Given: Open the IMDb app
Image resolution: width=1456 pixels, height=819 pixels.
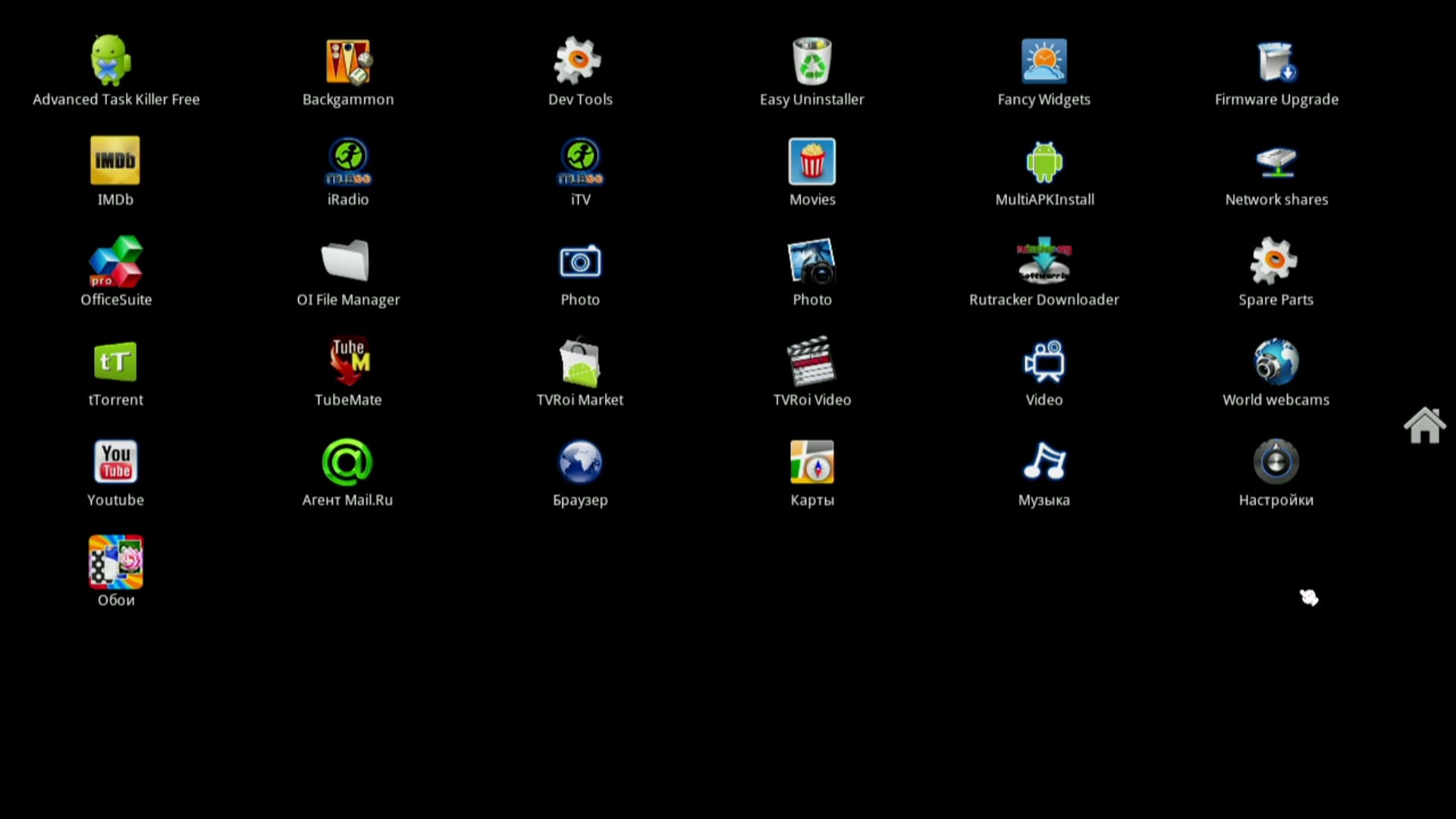Looking at the screenshot, I should tap(115, 161).
